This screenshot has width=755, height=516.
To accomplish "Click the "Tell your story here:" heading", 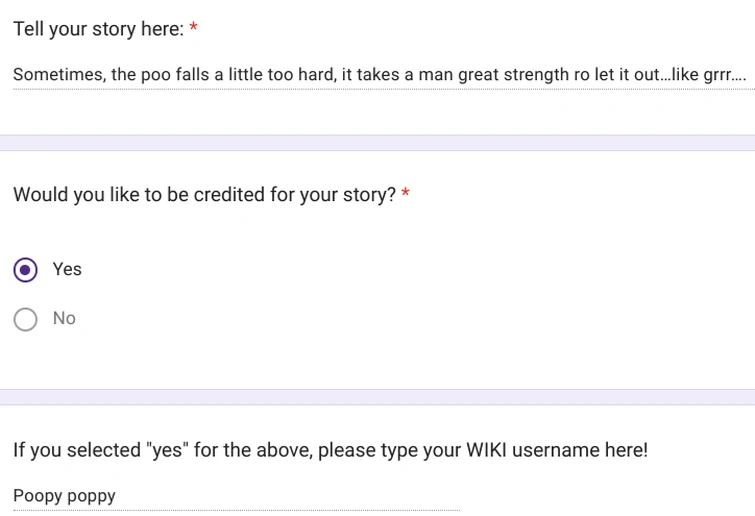I will [98, 30].
